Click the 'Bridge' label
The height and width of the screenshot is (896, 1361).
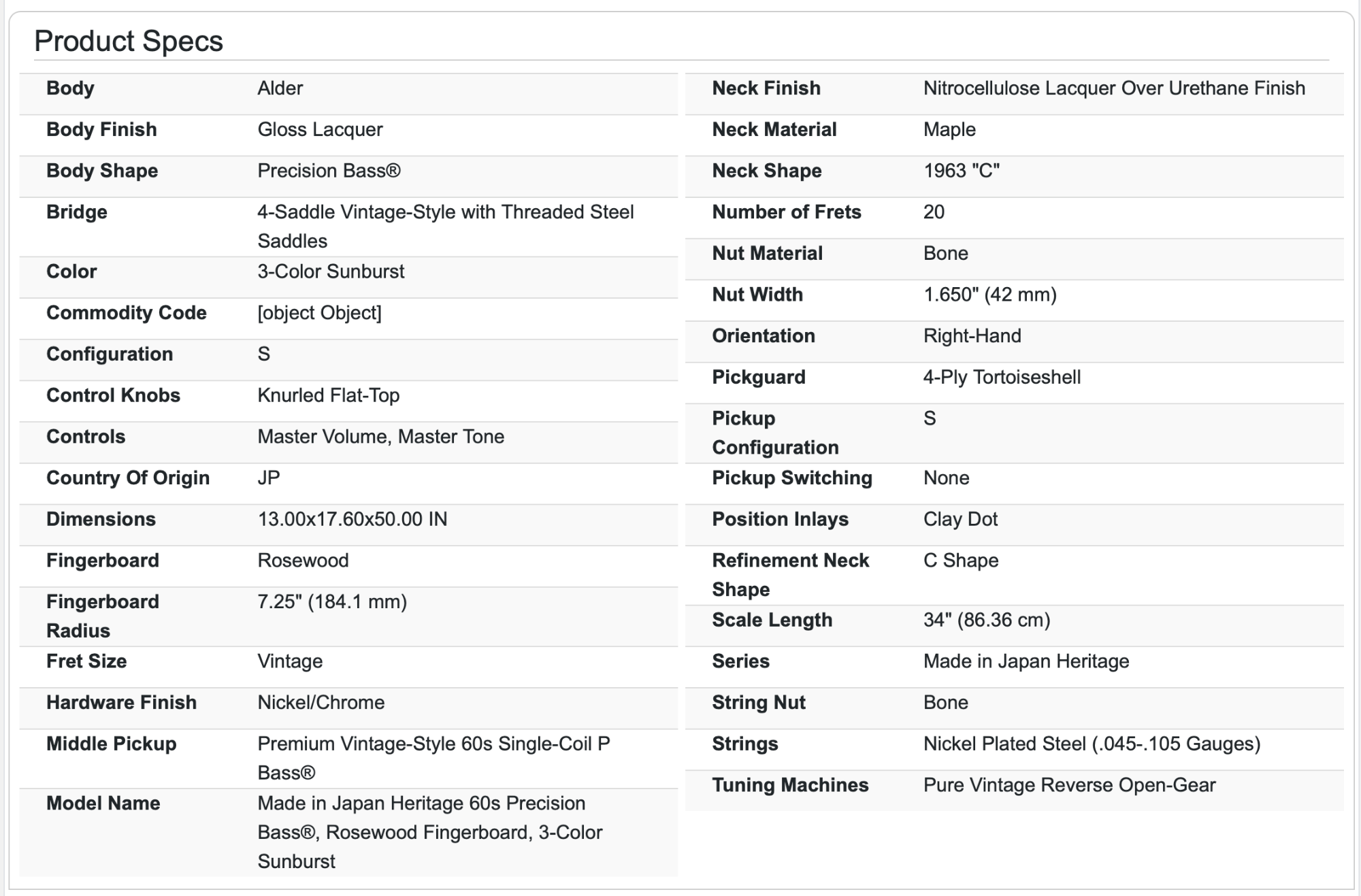point(77,212)
